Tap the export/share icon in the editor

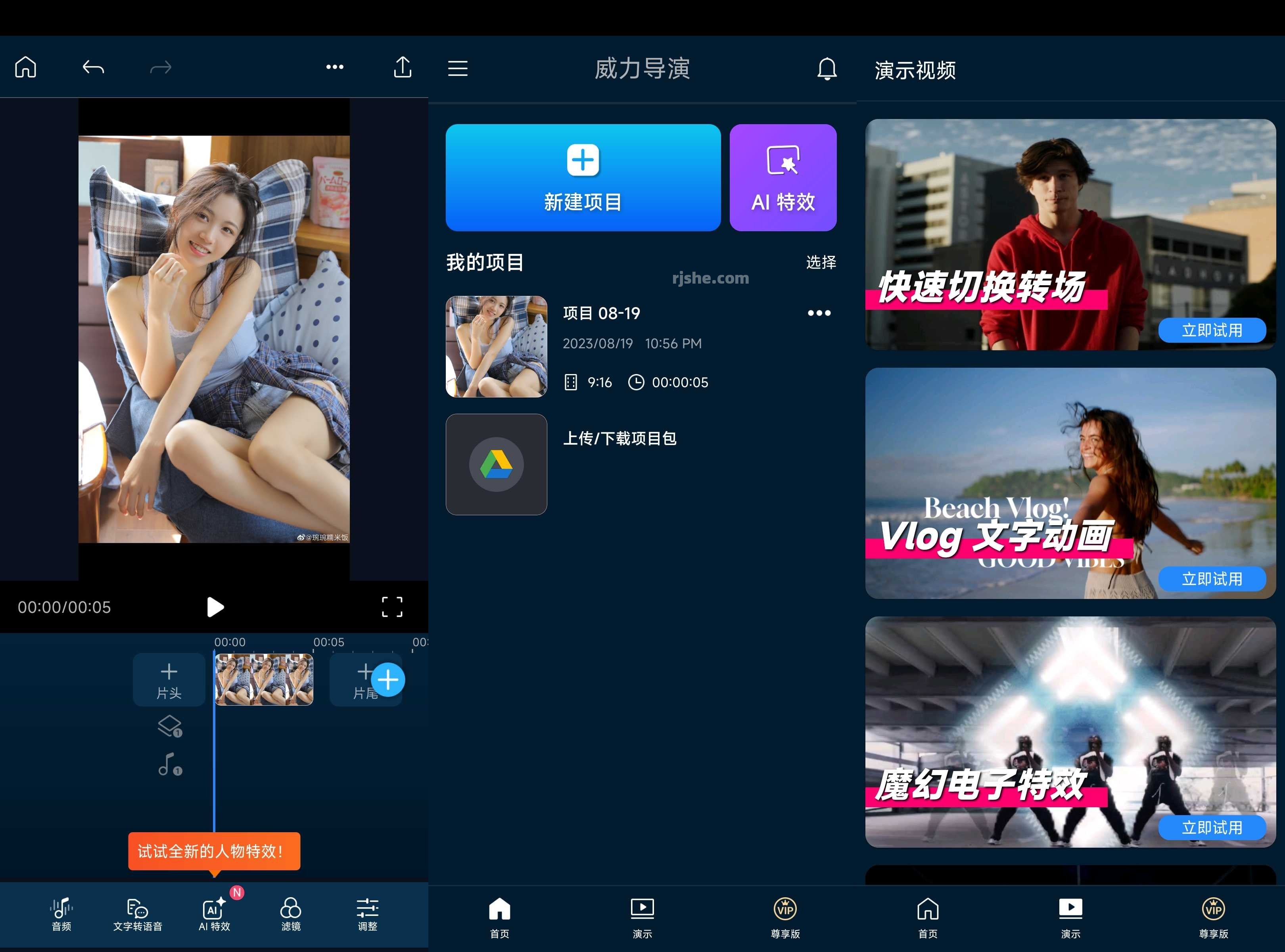click(x=403, y=67)
